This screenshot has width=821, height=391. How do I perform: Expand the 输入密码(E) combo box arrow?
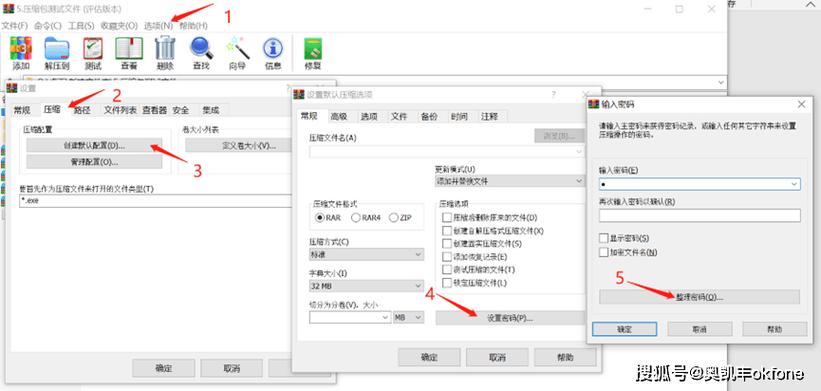[794, 184]
